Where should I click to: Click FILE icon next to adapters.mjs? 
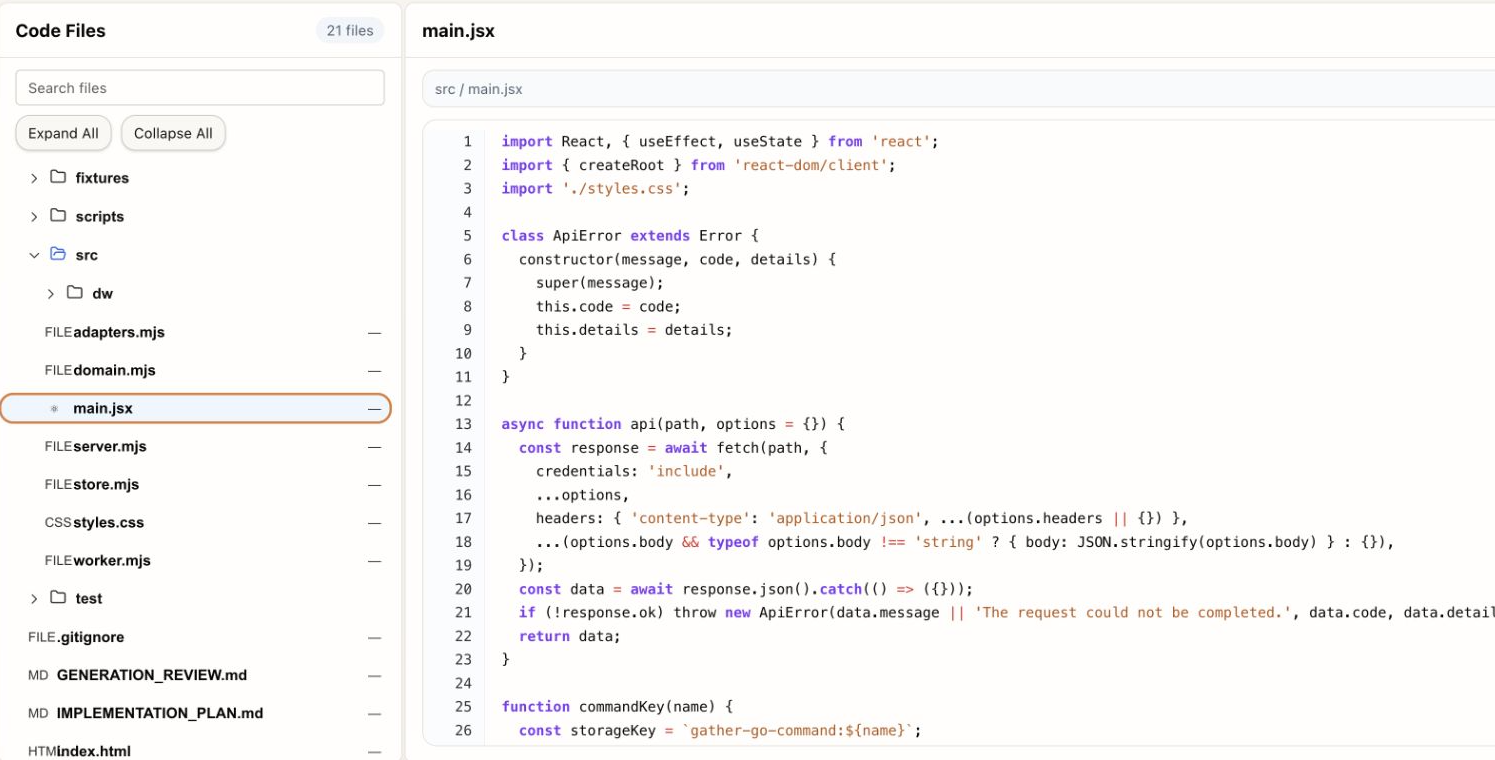click(58, 332)
